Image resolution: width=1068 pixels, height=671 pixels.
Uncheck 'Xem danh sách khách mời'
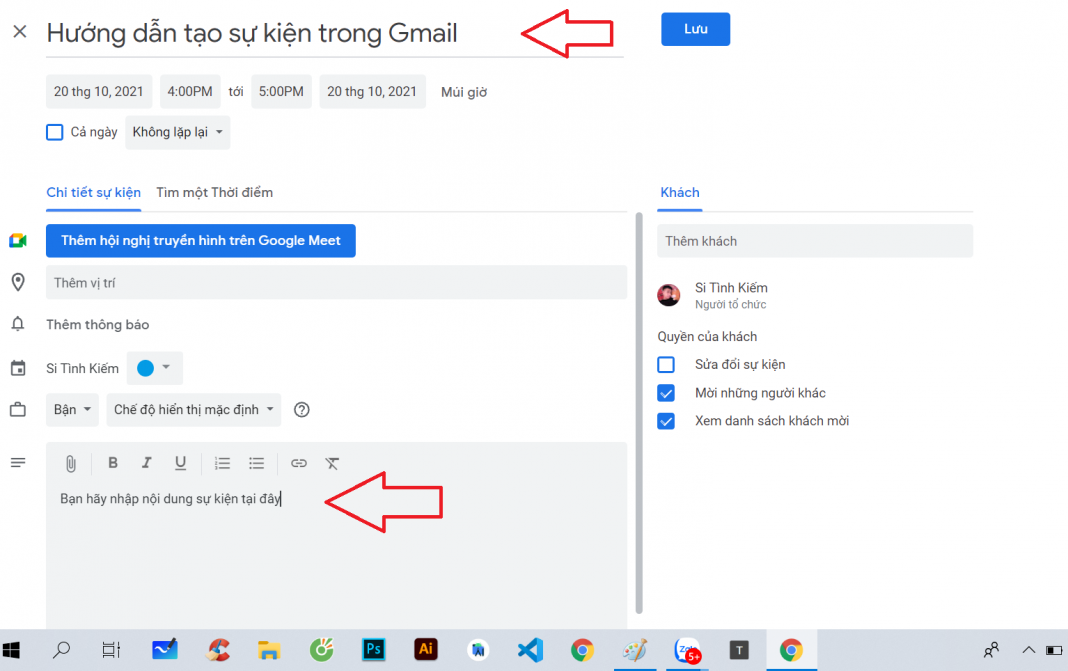coord(666,421)
